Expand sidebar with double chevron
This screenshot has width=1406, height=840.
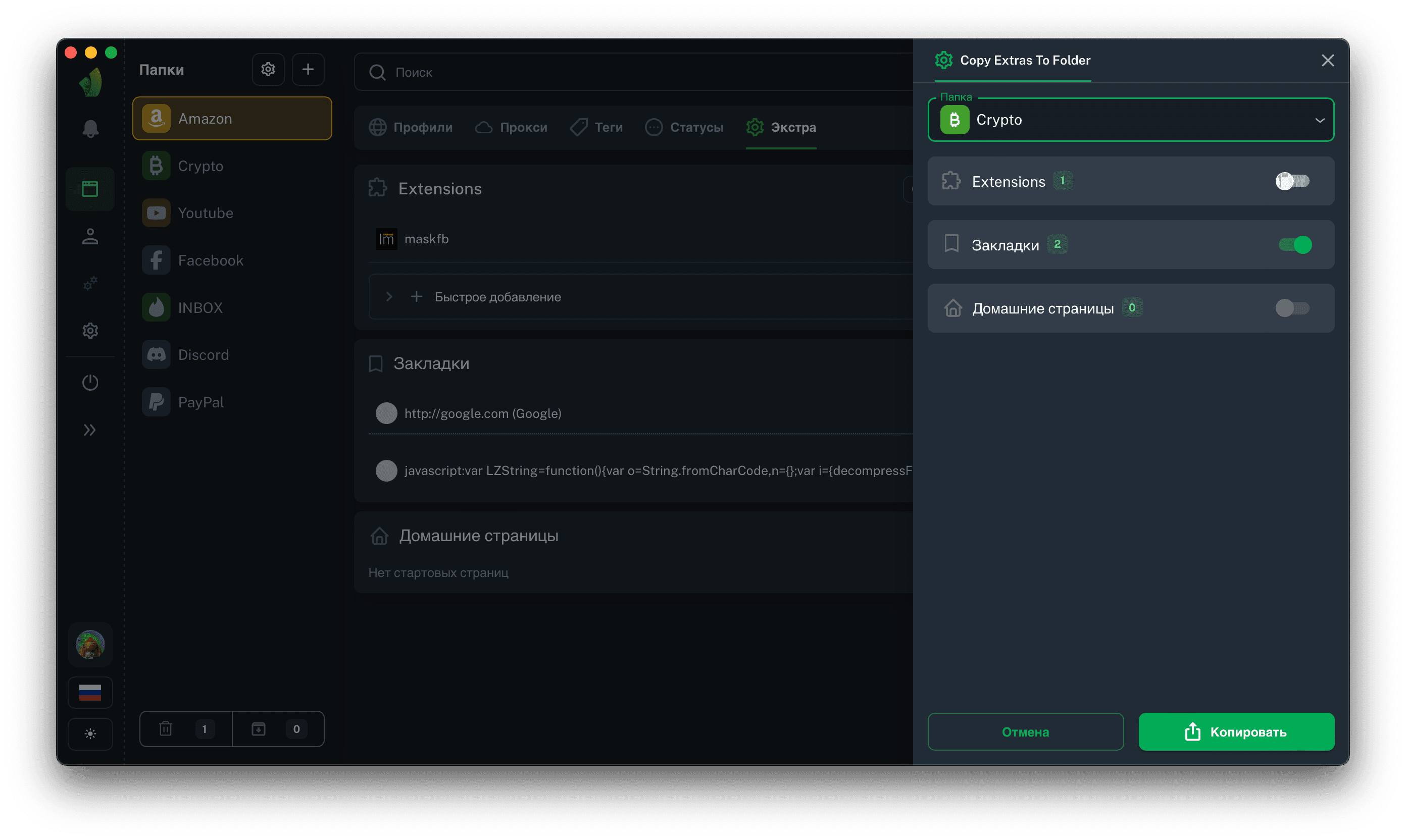pyautogui.click(x=90, y=430)
